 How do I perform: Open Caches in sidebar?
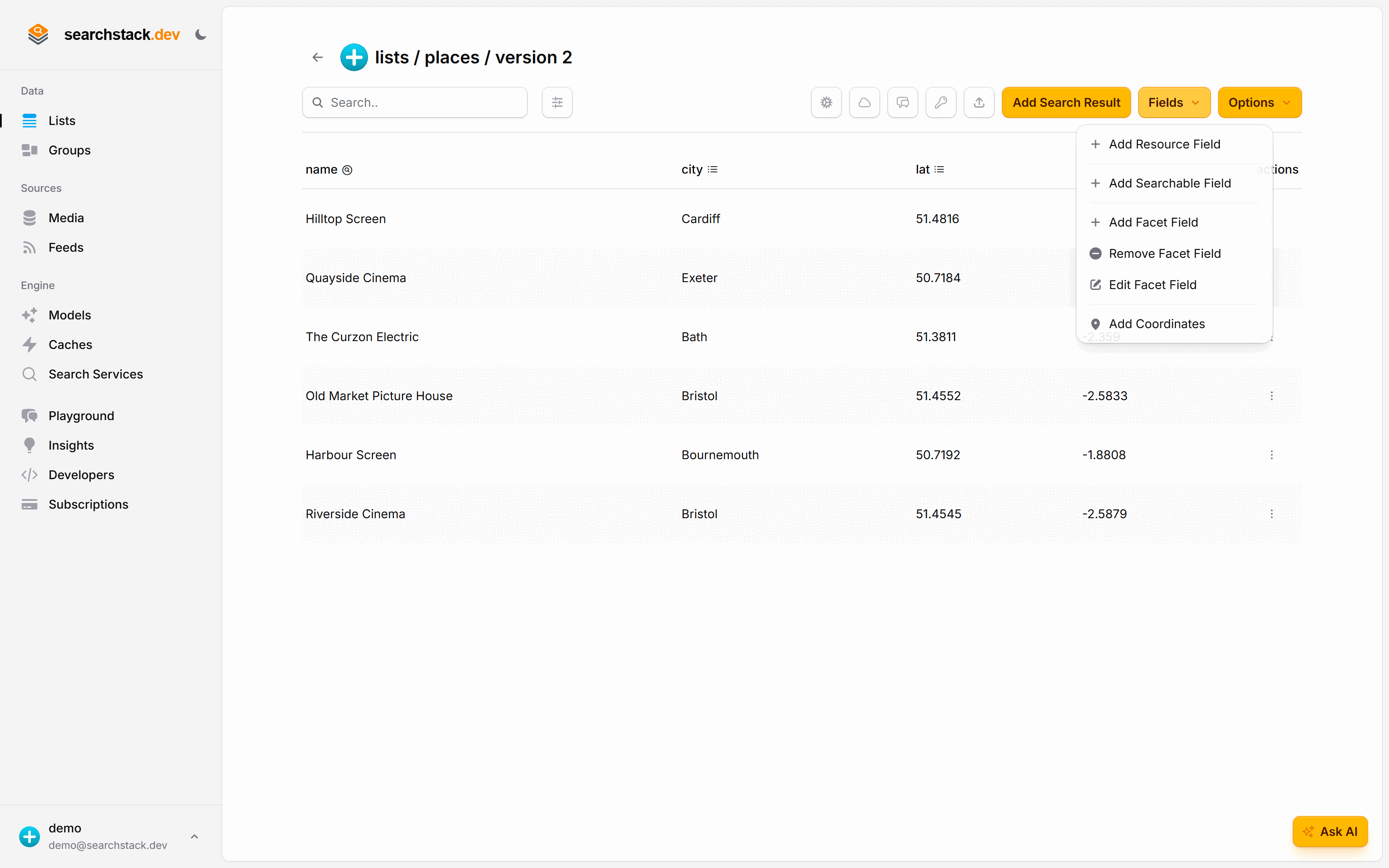111,345
